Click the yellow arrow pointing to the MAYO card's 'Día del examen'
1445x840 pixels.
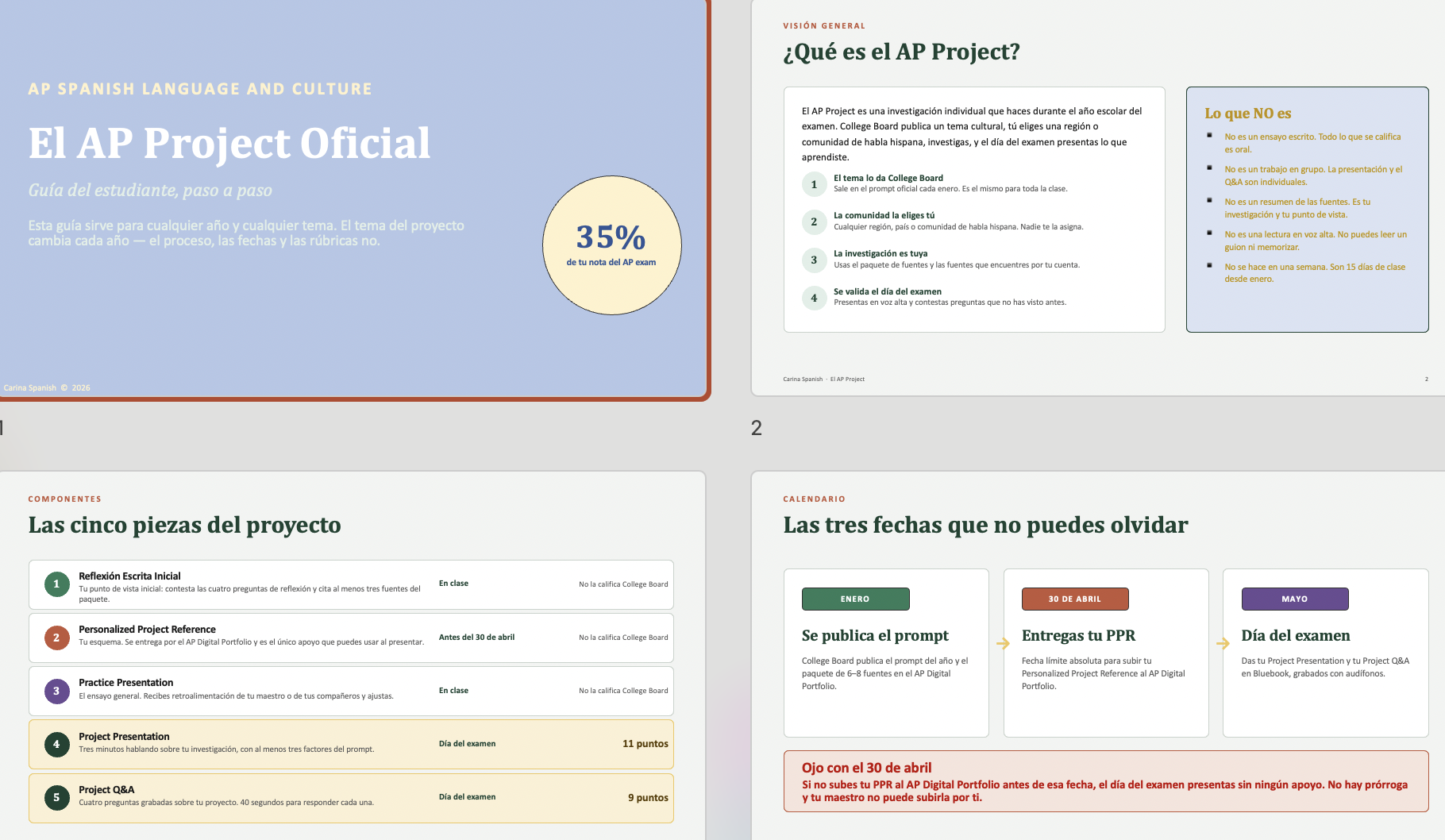[1223, 643]
